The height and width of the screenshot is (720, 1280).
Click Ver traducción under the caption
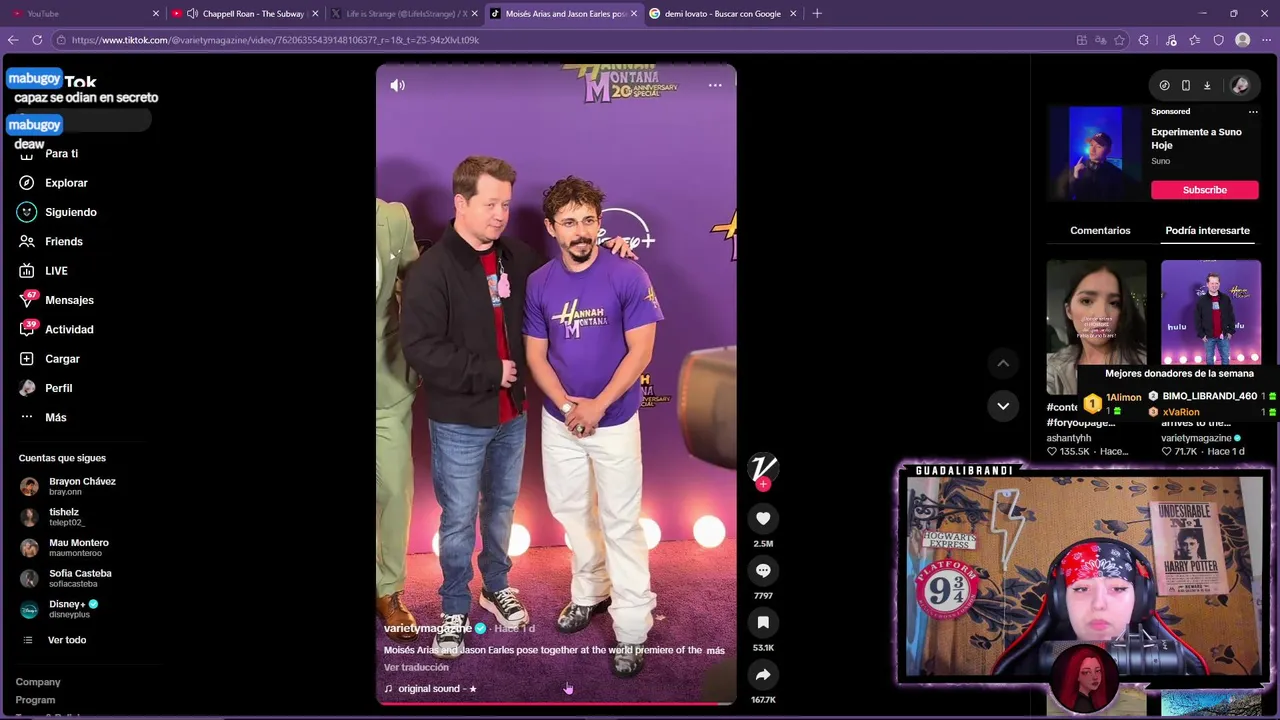(x=416, y=668)
